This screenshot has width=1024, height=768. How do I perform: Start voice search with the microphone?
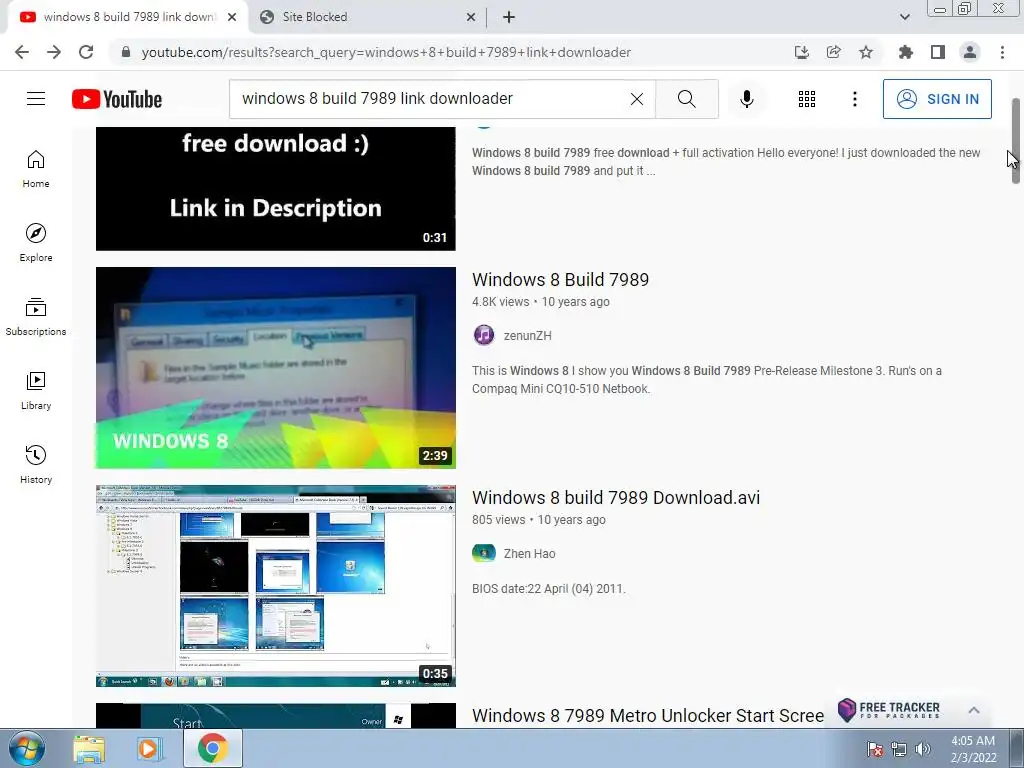point(746,99)
